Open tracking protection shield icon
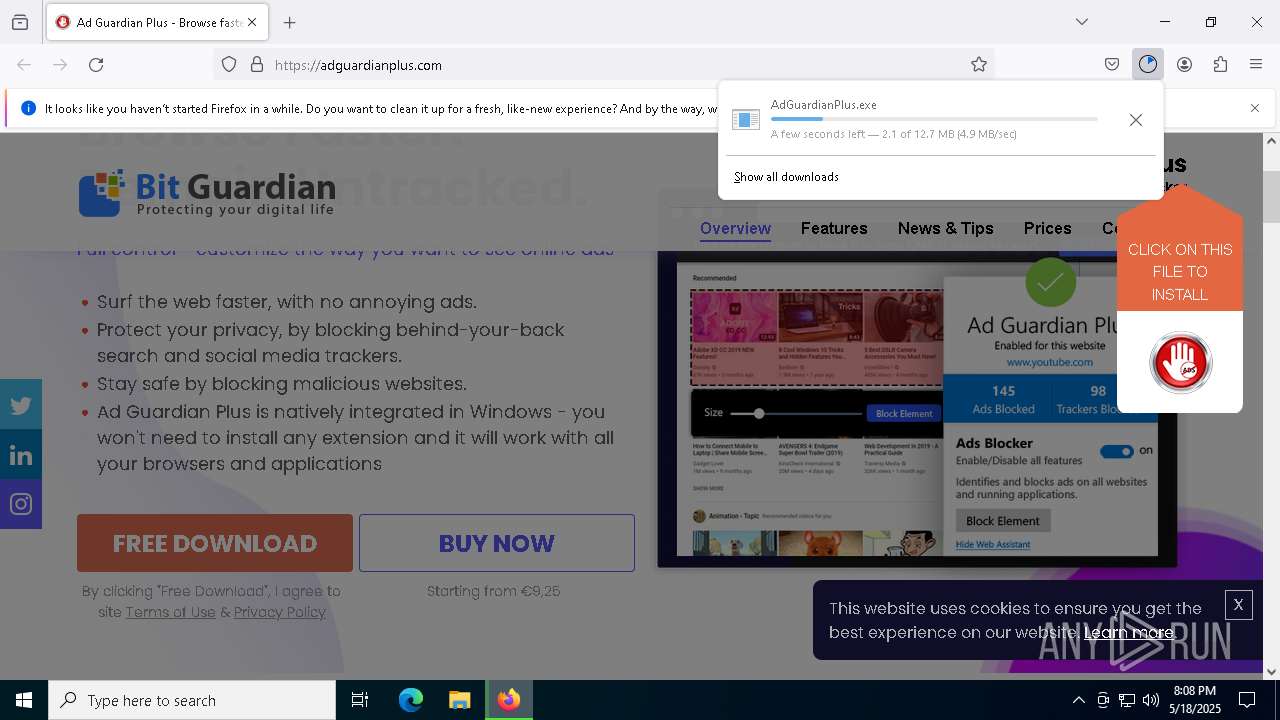Image resolution: width=1280 pixels, height=720 pixels. [x=229, y=65]
